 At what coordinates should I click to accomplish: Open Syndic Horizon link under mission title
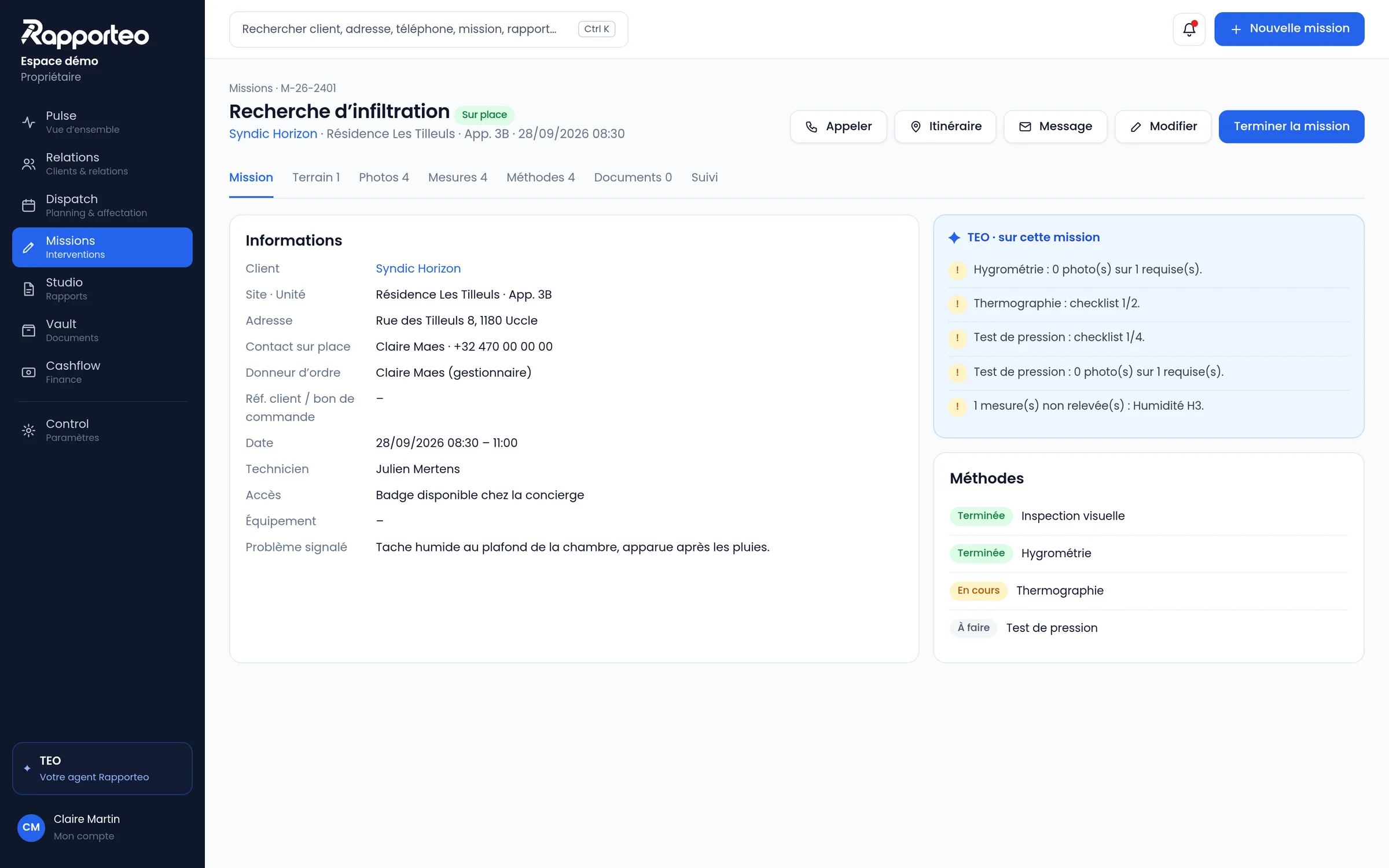[273, 134]
